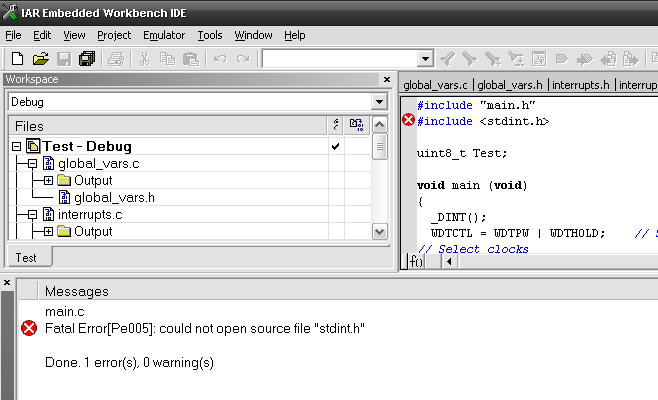The height and width of the screenshot is (400, 658).
Task: Close the Workspace panel
Action: 386,79
